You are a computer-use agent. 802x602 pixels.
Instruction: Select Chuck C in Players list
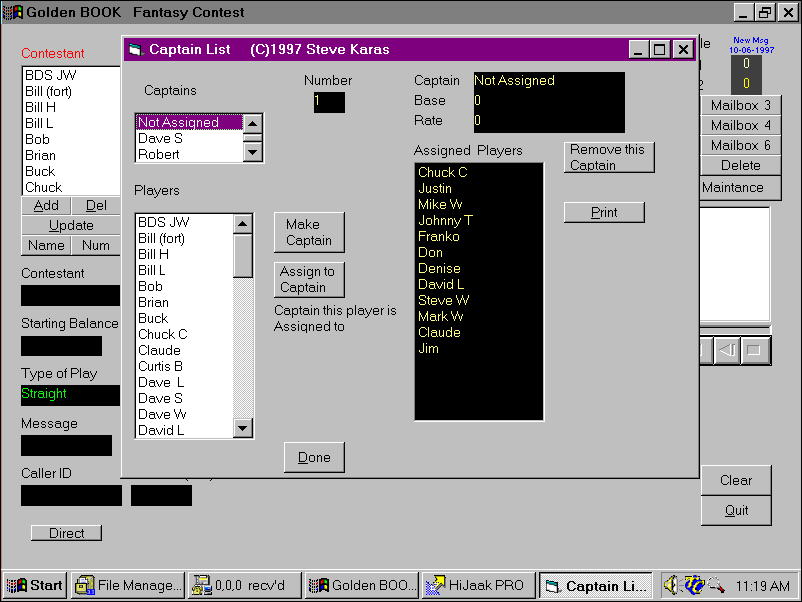185,335
